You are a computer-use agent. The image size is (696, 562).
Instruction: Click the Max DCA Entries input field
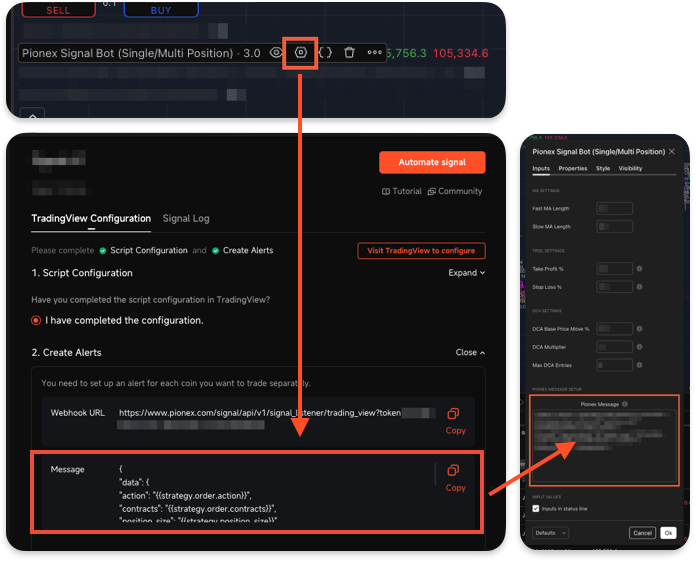click(x=615, y=365)
